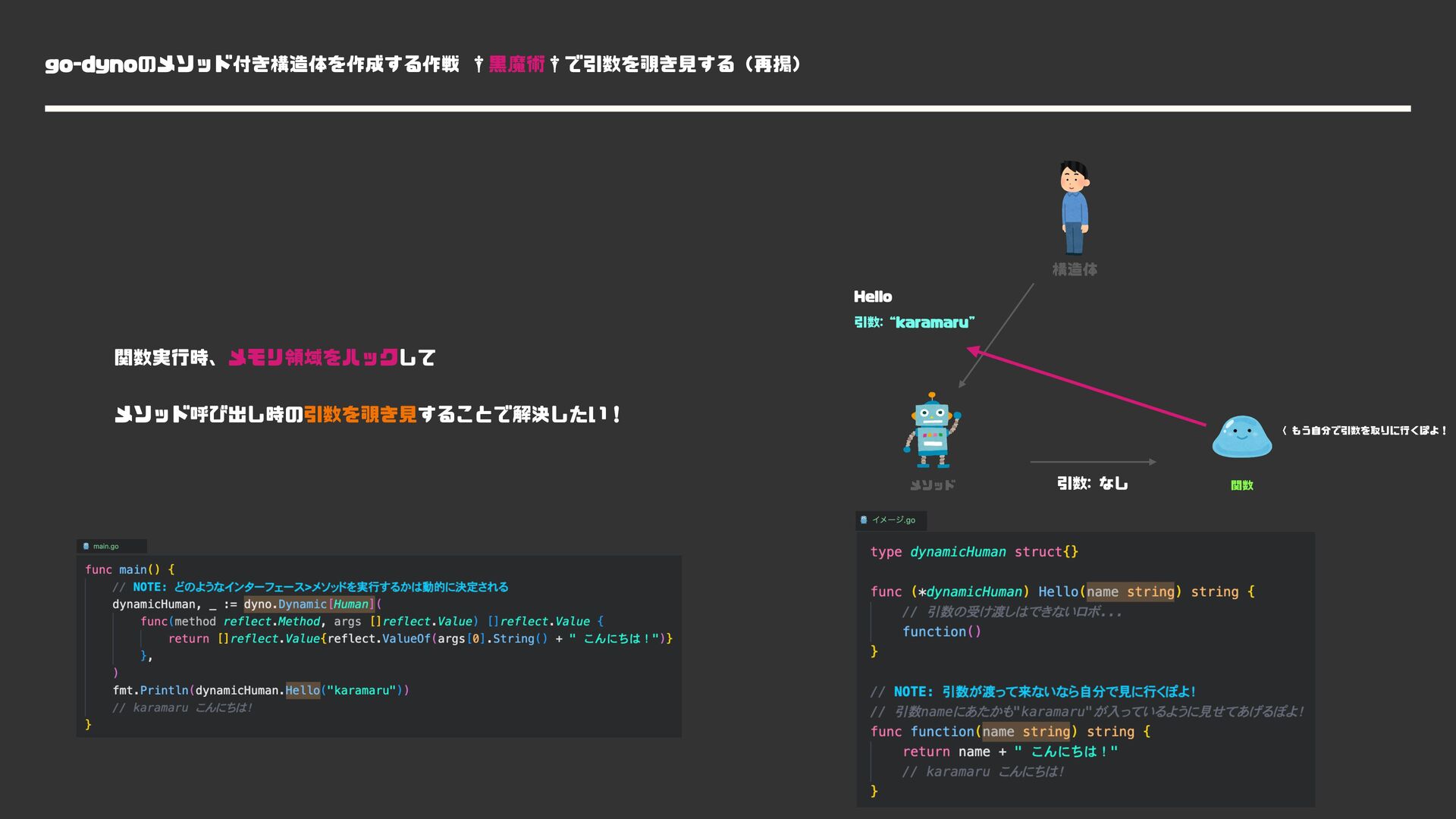Click the // karamaru こんにちは comment in main.go
1456x819 pixels.
point(182,708)
